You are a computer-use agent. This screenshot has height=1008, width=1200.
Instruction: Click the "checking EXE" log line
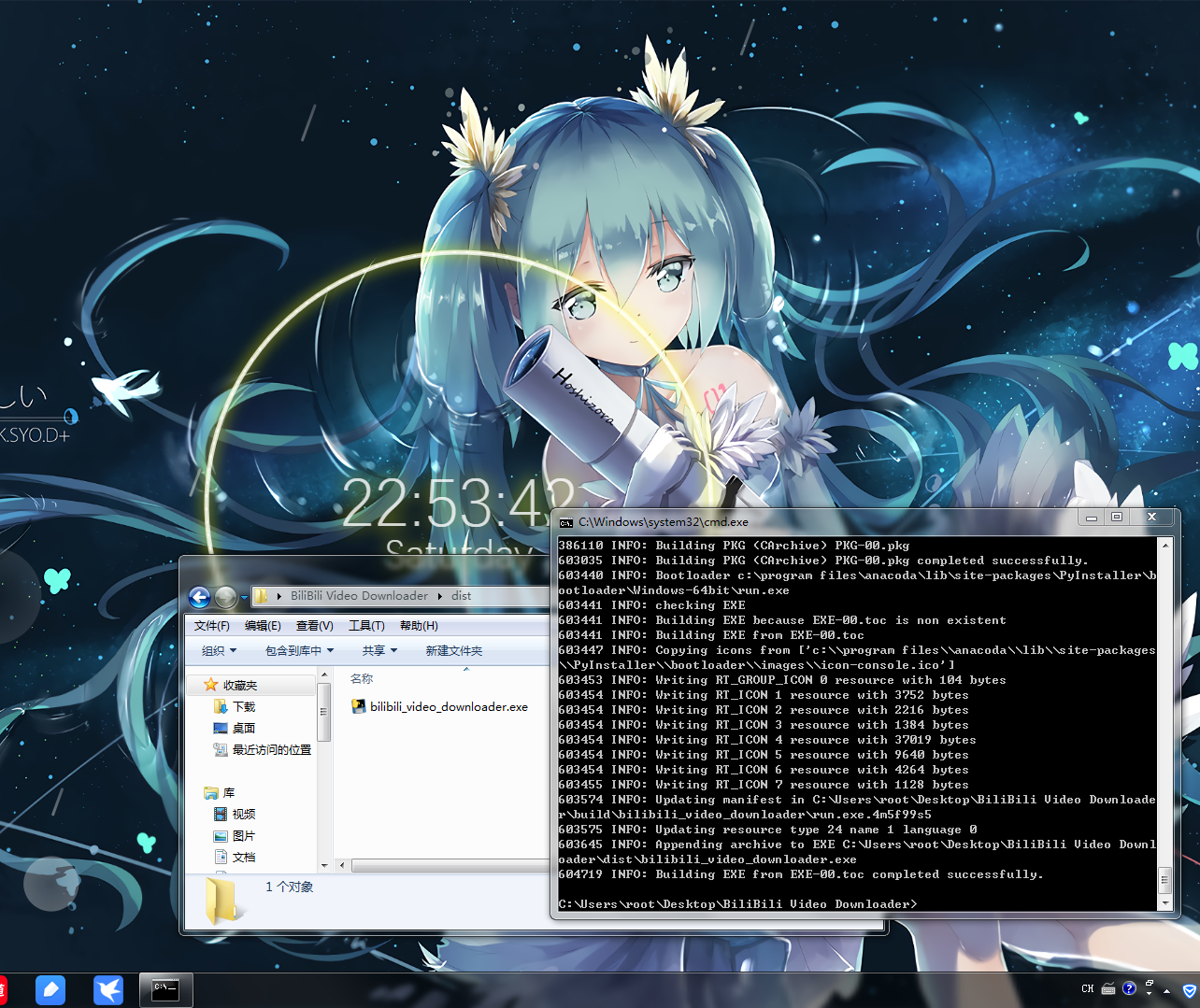pos(651,605)
